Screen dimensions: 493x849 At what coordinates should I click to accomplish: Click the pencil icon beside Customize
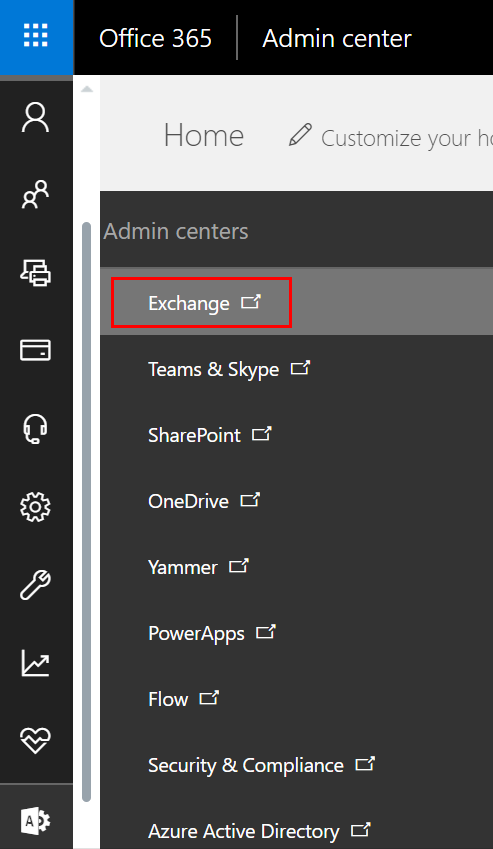[x=300, y=135]
